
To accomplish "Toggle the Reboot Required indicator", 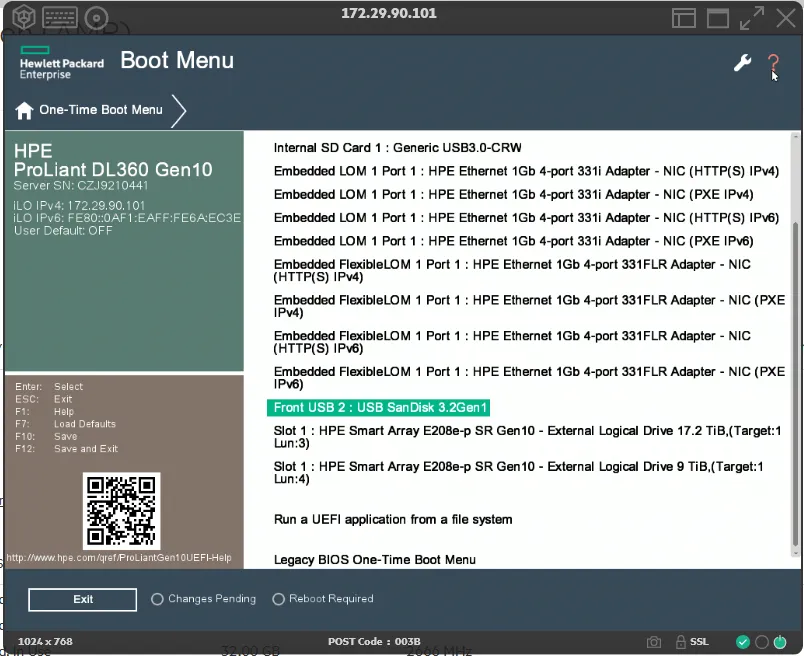I will (x=278, y=599).
